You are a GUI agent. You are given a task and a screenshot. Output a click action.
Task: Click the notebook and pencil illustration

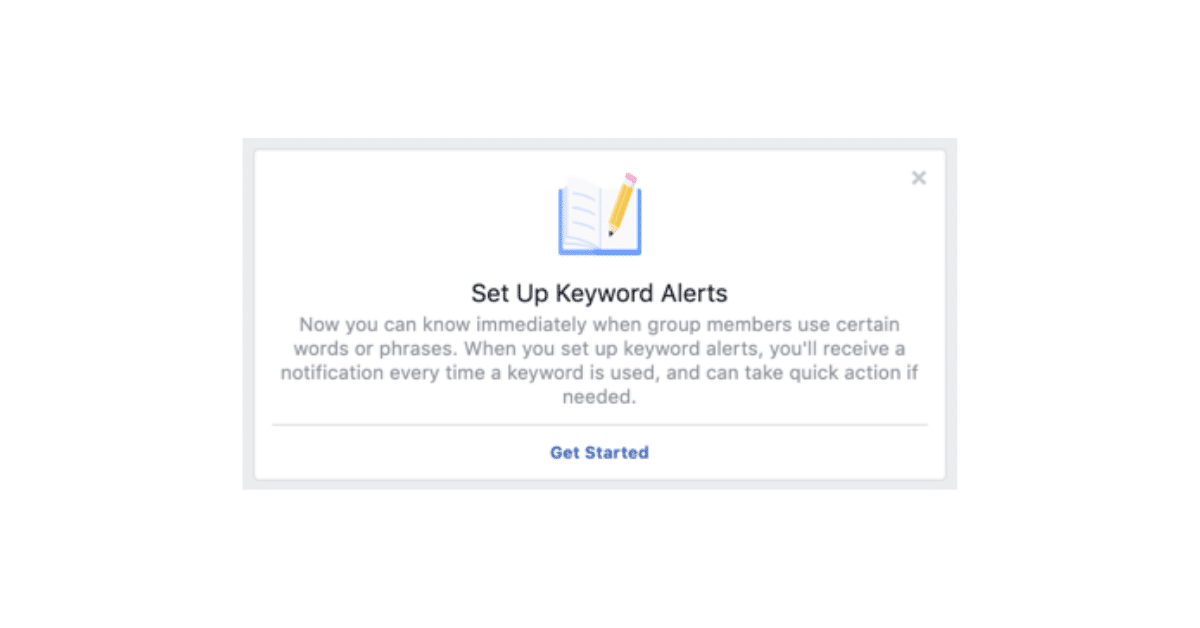click(x=598, y=212)
